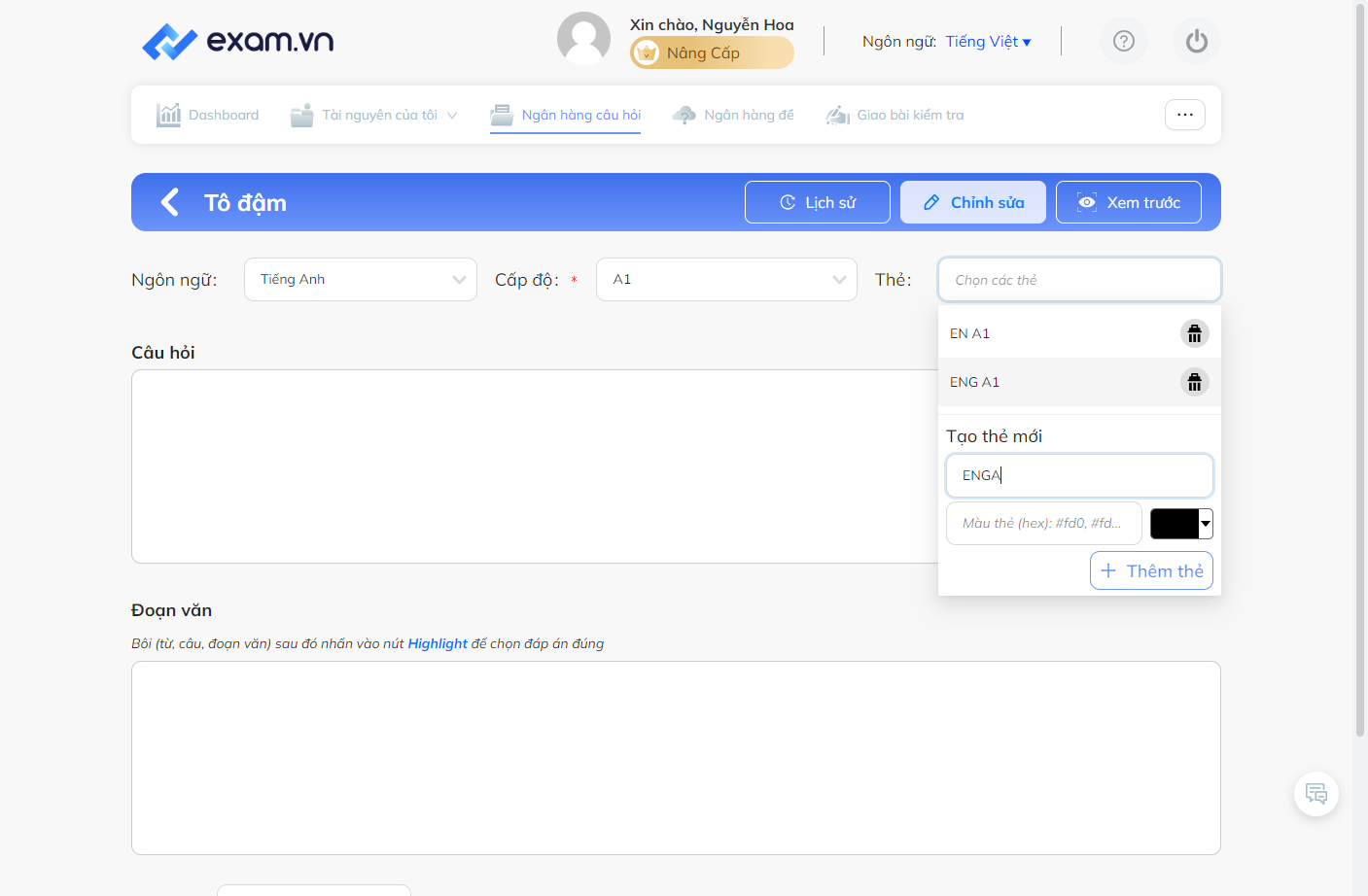Go to the Dashboard tab
Viewport: 1368px width, 896px height.
(208, 115)
